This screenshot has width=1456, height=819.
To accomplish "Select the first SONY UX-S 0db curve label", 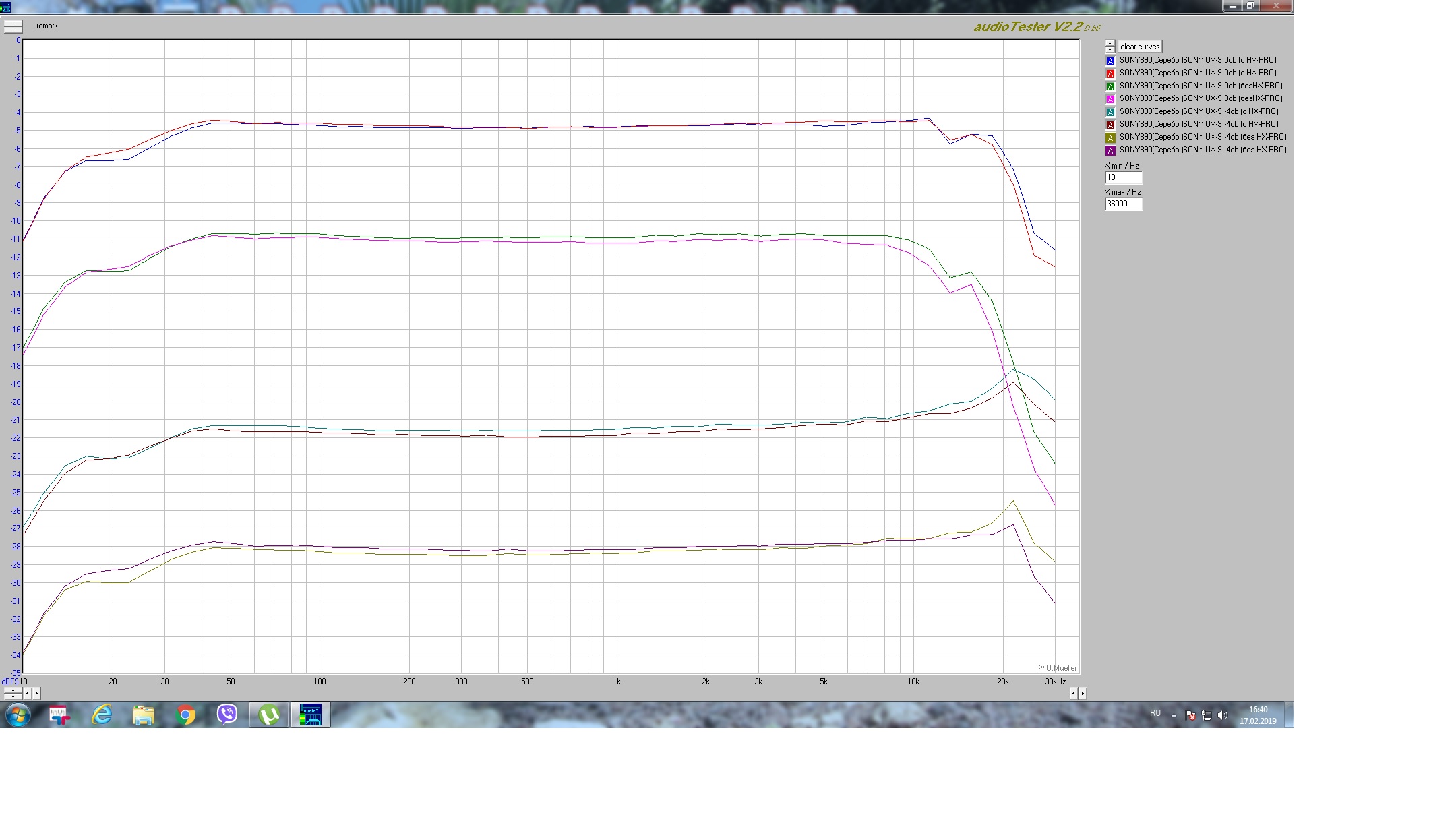I will click(1197, 60).
